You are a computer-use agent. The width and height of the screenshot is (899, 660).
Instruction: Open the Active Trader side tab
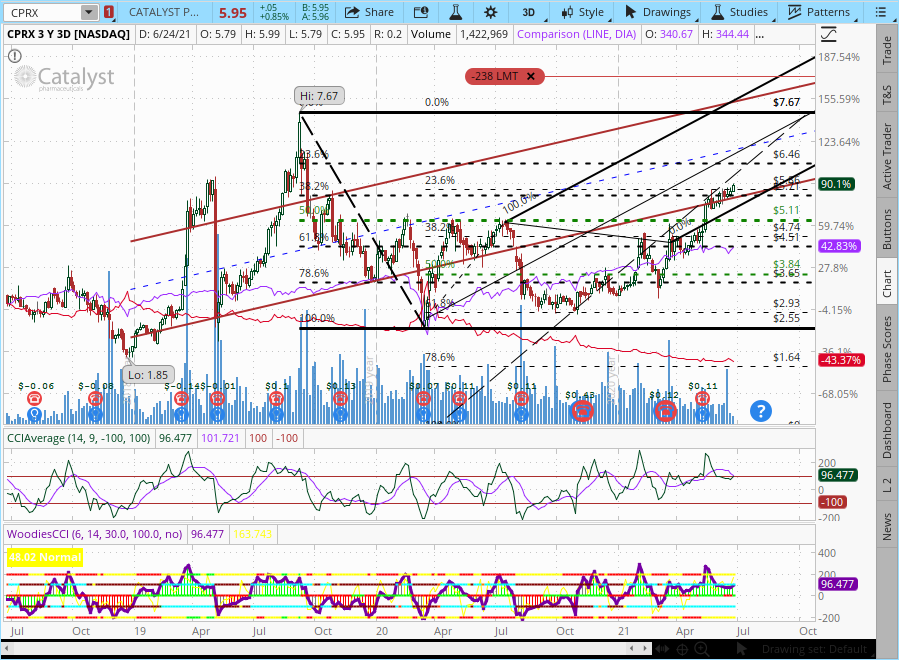point(887,157)
